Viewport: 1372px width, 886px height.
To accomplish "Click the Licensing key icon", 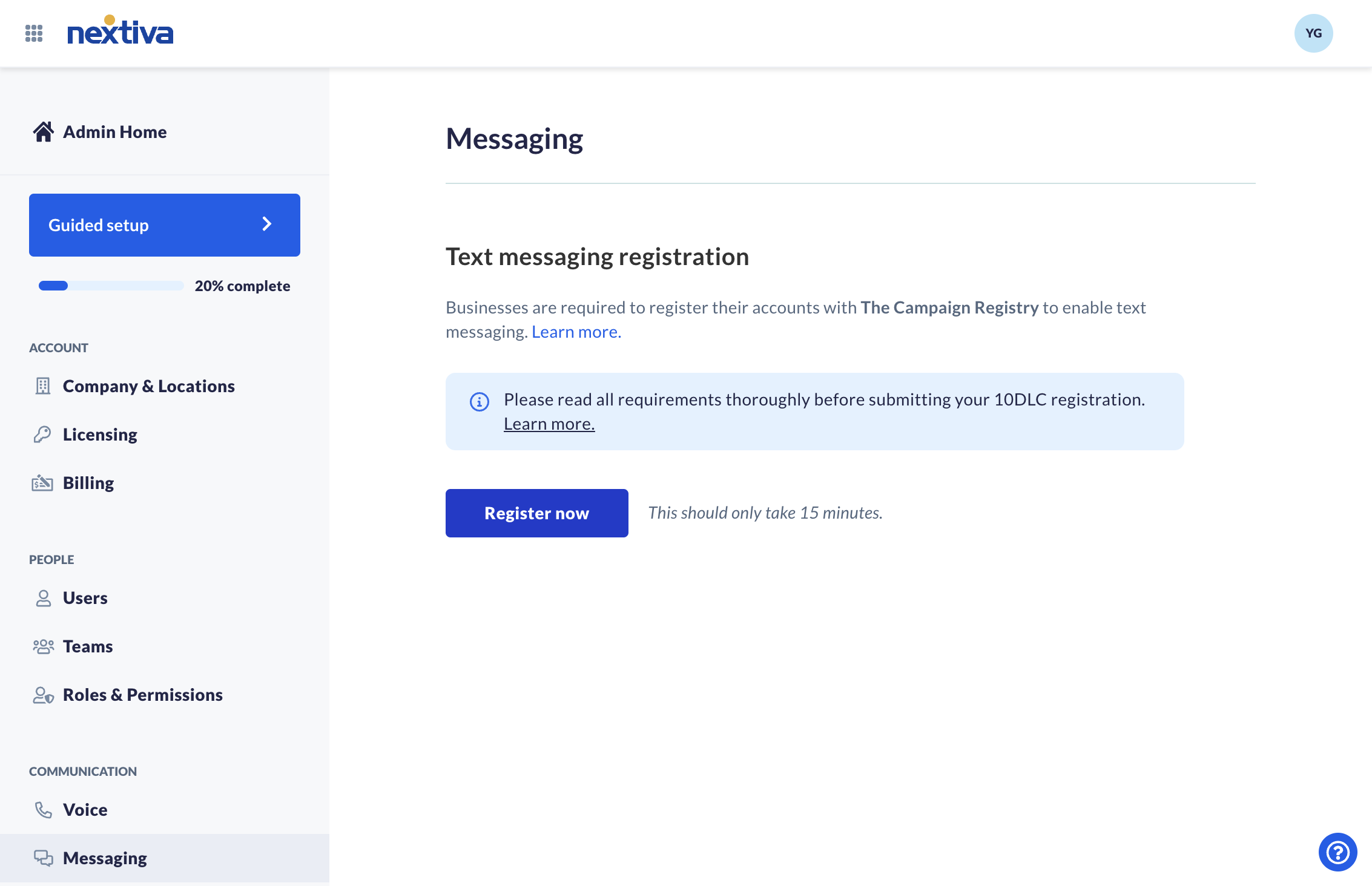I will 42,434.
